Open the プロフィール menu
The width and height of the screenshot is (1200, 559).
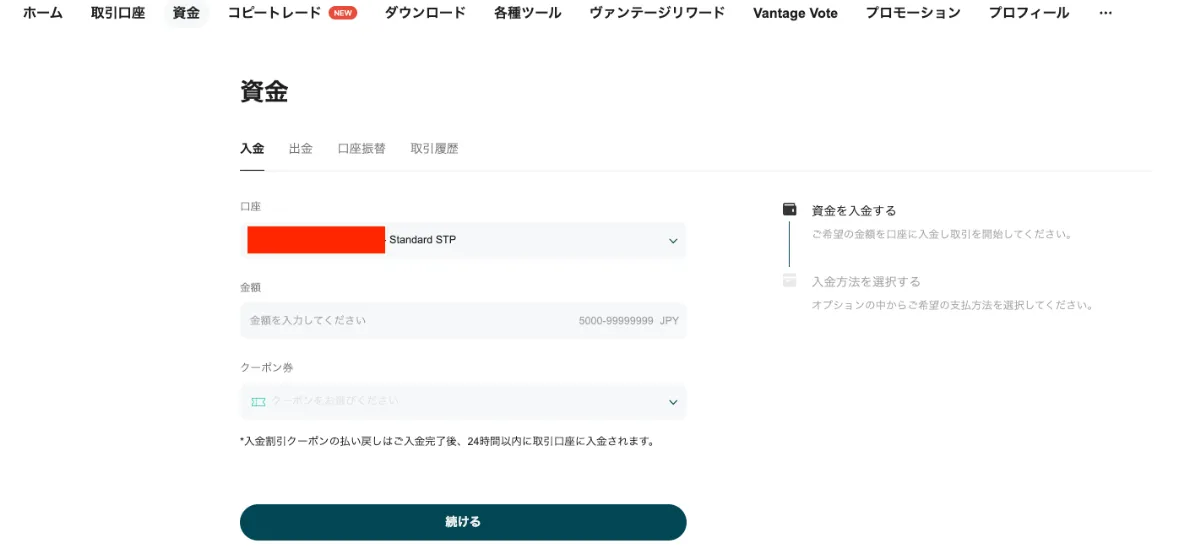1029,13
